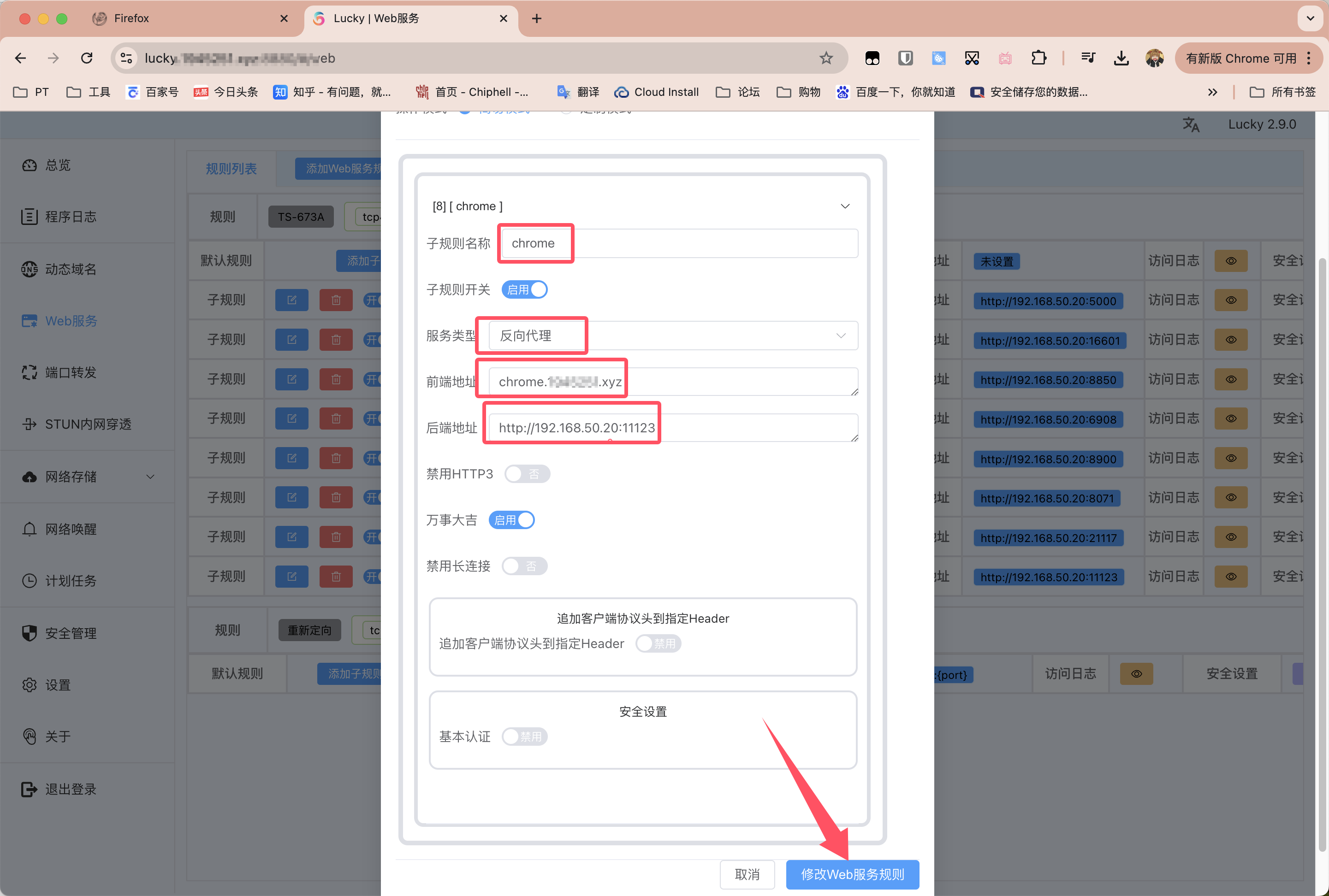The height and width of the screenshot is (896, 1329).
Task: Click eye icon in the 未设置 default rule row
Action: tap(1231, 260)
